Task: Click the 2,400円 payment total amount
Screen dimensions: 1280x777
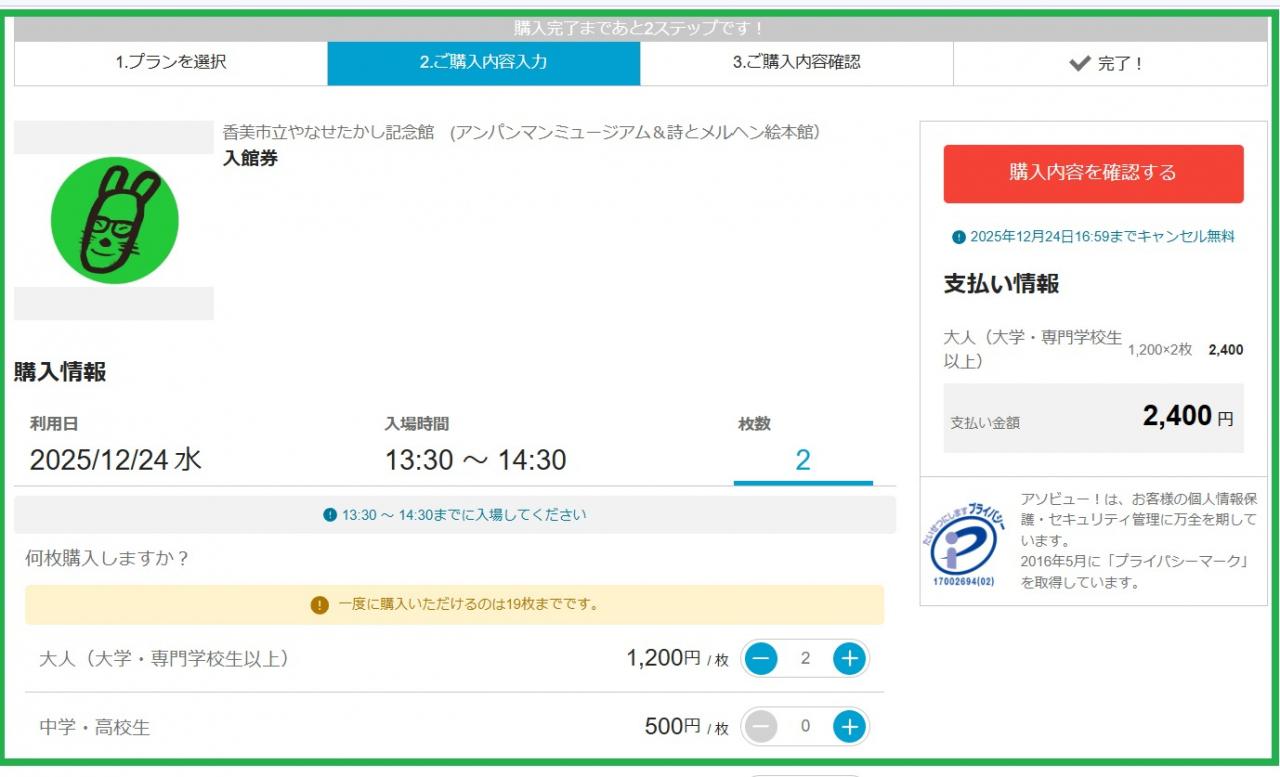Action: point(1188,417)
